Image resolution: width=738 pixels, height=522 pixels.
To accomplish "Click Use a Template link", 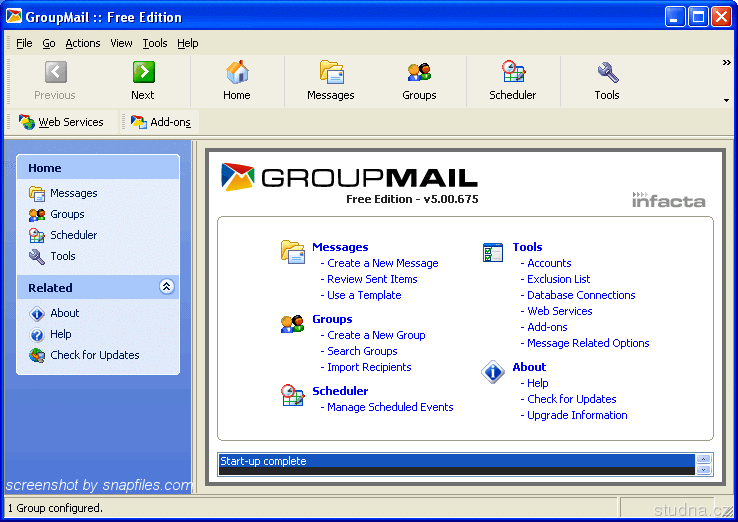I will [x=364, y=295].
